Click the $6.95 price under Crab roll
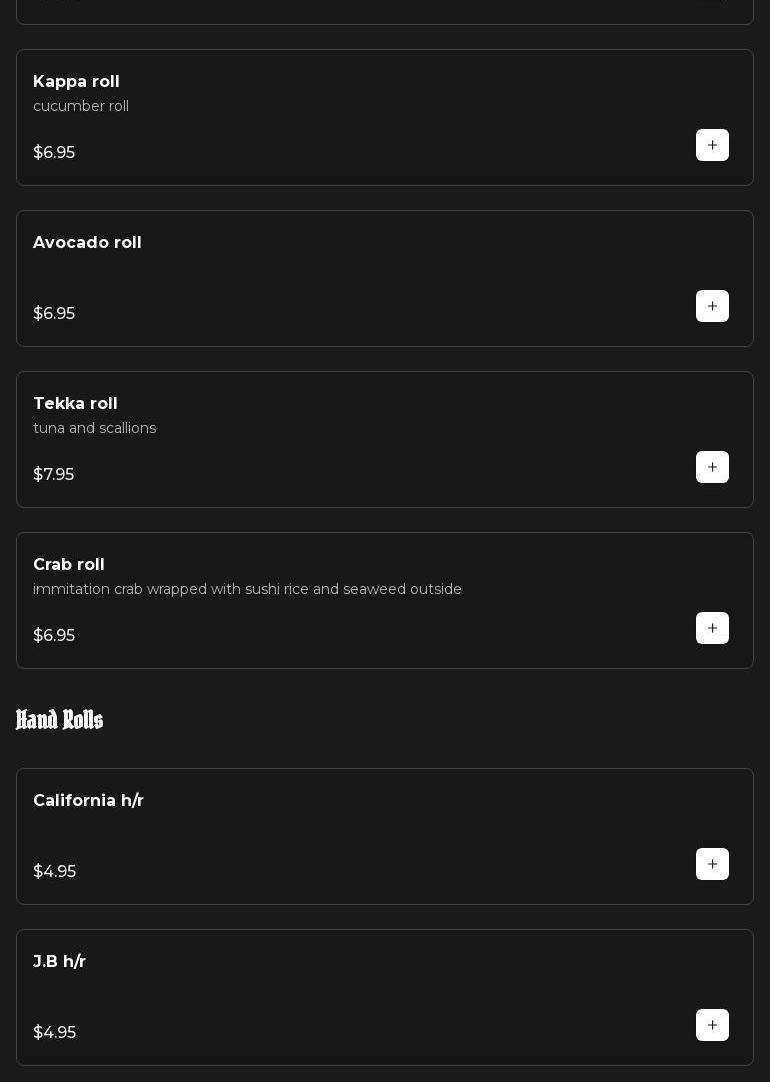The image size is (770, 1082). [x=54, y=635]
